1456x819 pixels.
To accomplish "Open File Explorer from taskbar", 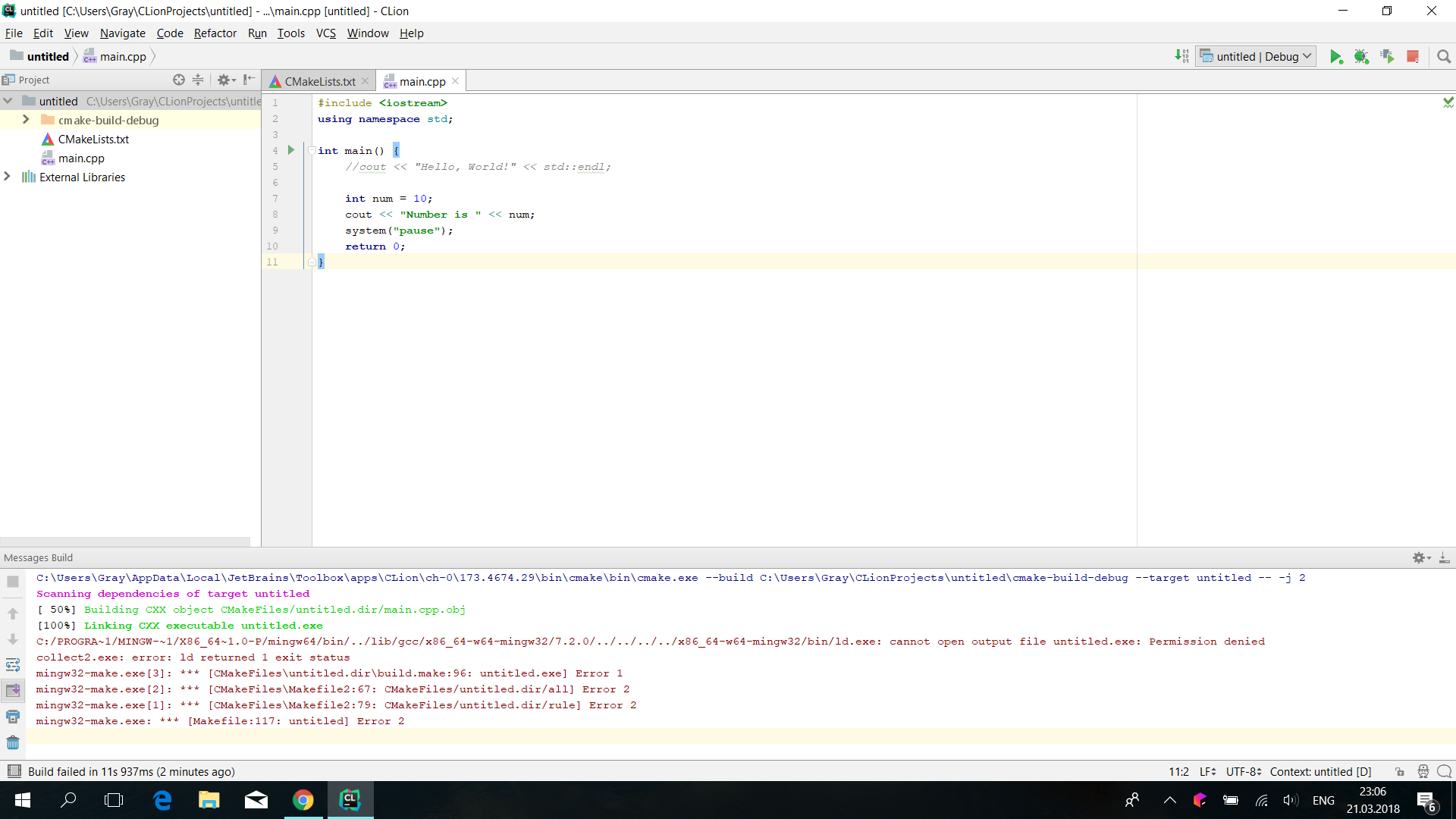I will point(209,800).
